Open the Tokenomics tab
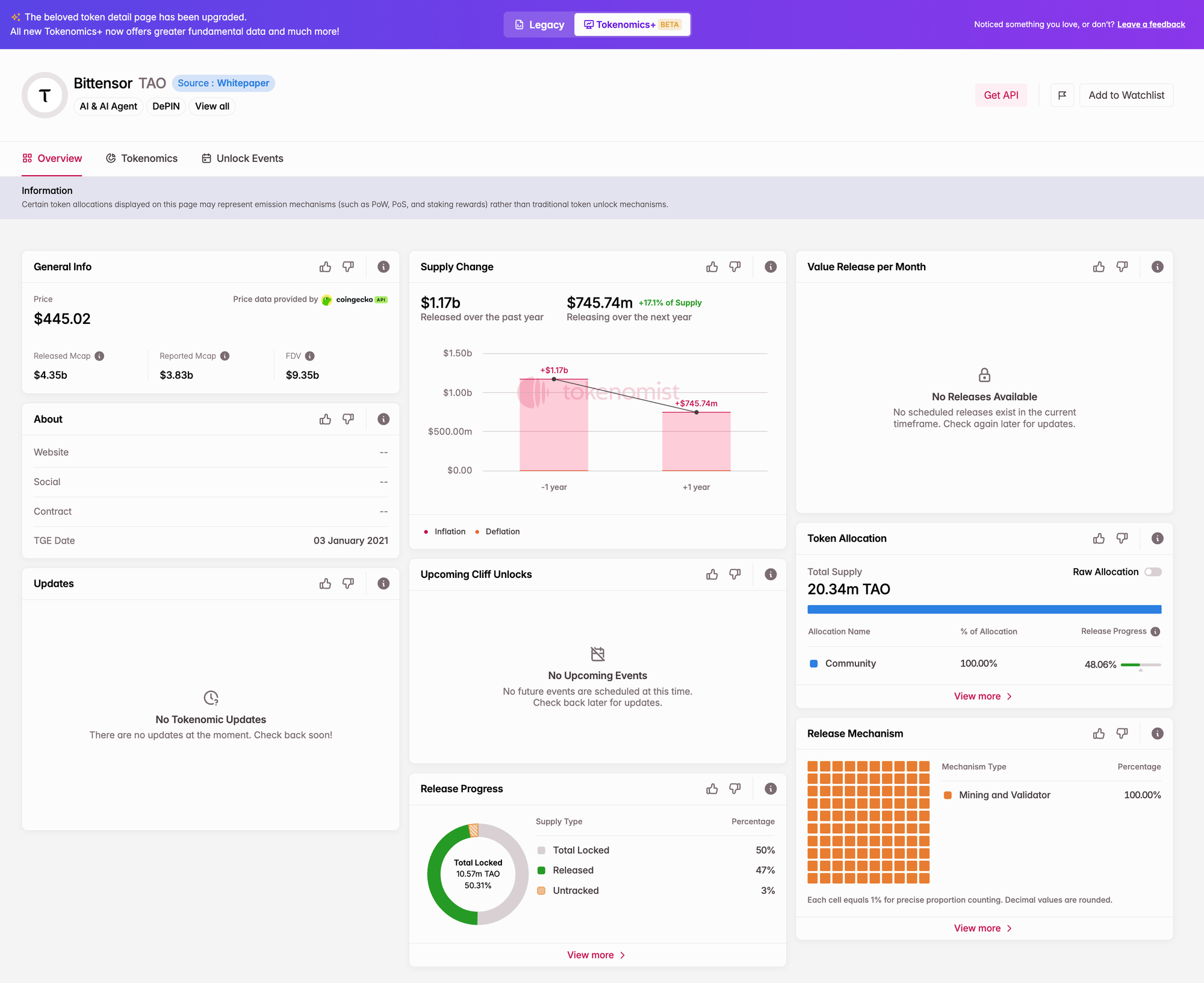Screen dimensions: 1204x983 pos(142,158)
